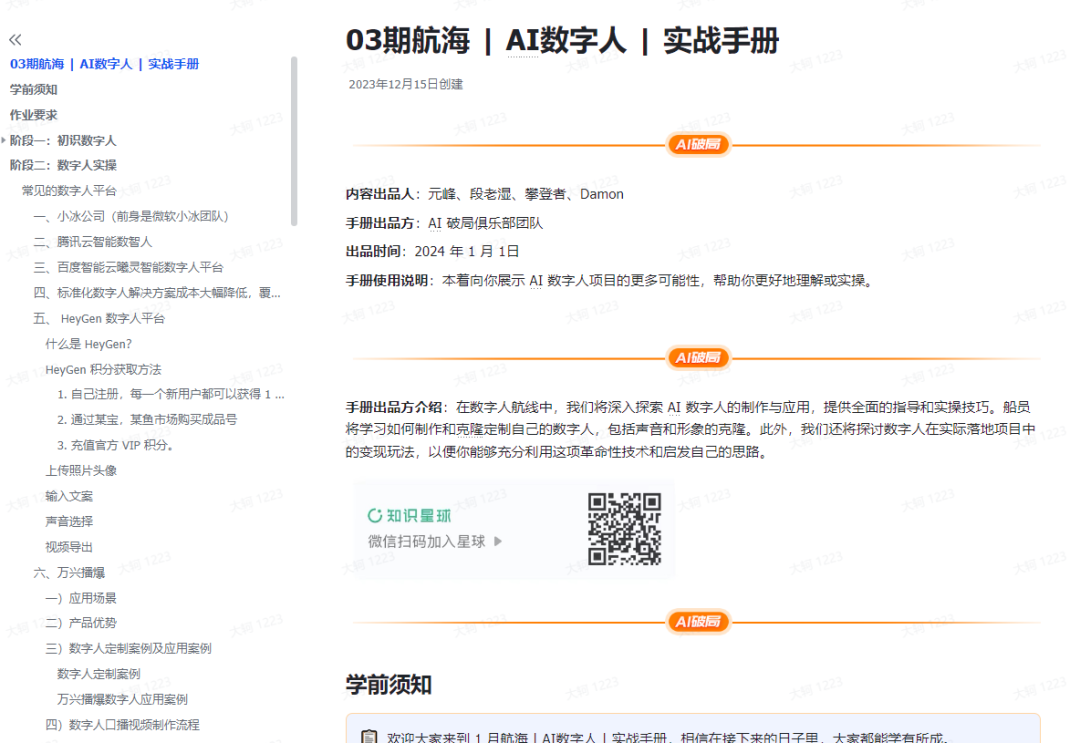Expand the 阶段一：初识数字人 outline section arrow
Viewport: 1080px width, 743px height.
click(x=3, y=140)
